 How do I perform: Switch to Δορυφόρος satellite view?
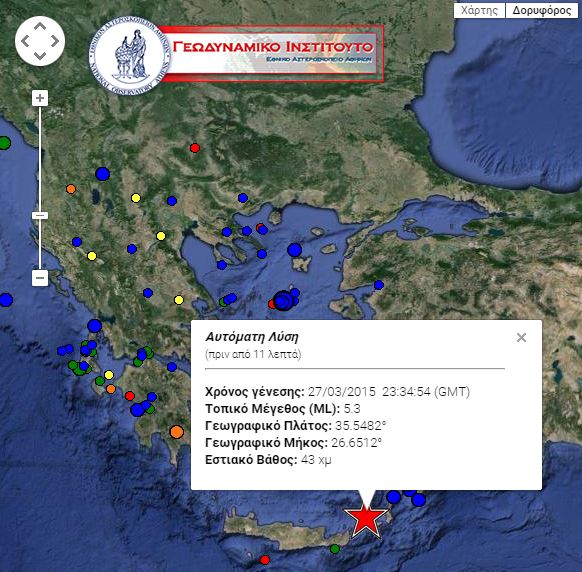click(542, 10)
